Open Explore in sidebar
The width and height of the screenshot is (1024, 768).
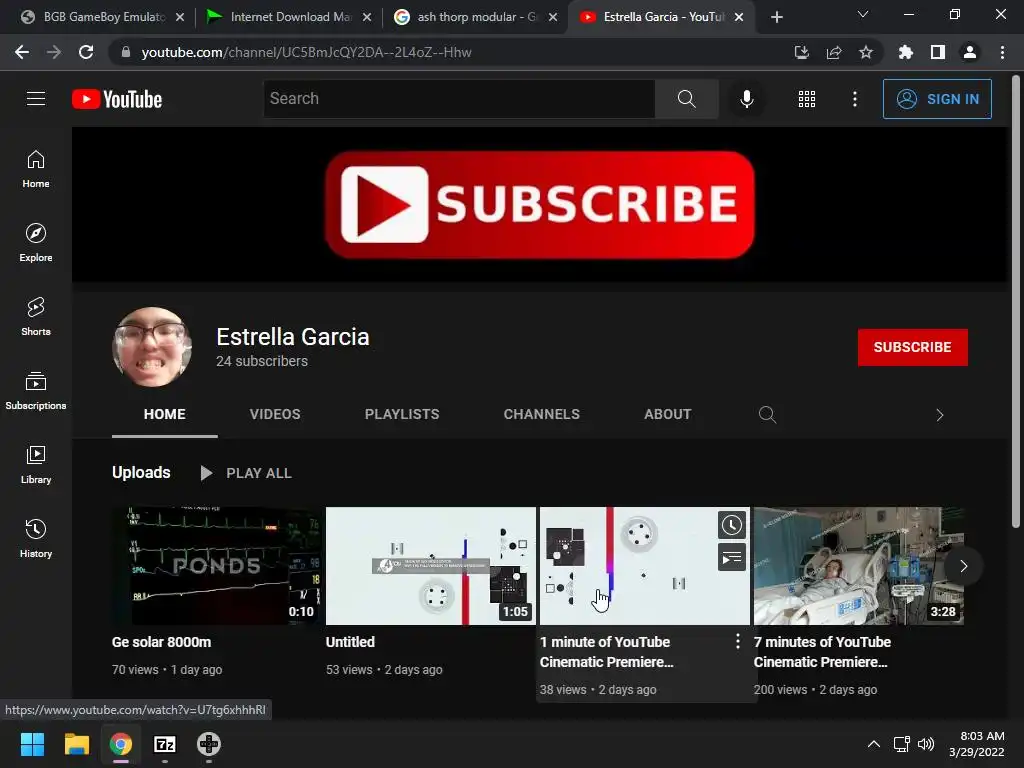click(36, 243)
